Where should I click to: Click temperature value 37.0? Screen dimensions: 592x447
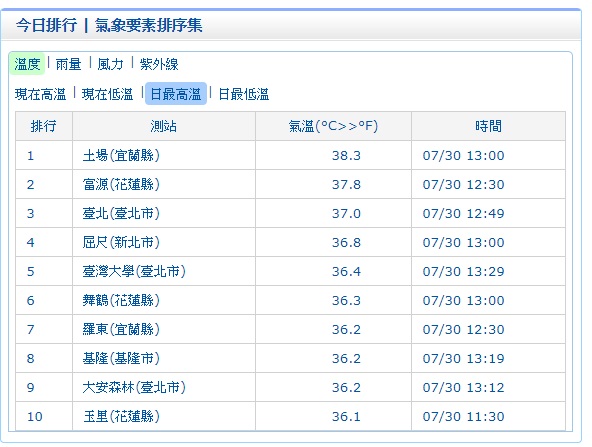pos(346,214)
